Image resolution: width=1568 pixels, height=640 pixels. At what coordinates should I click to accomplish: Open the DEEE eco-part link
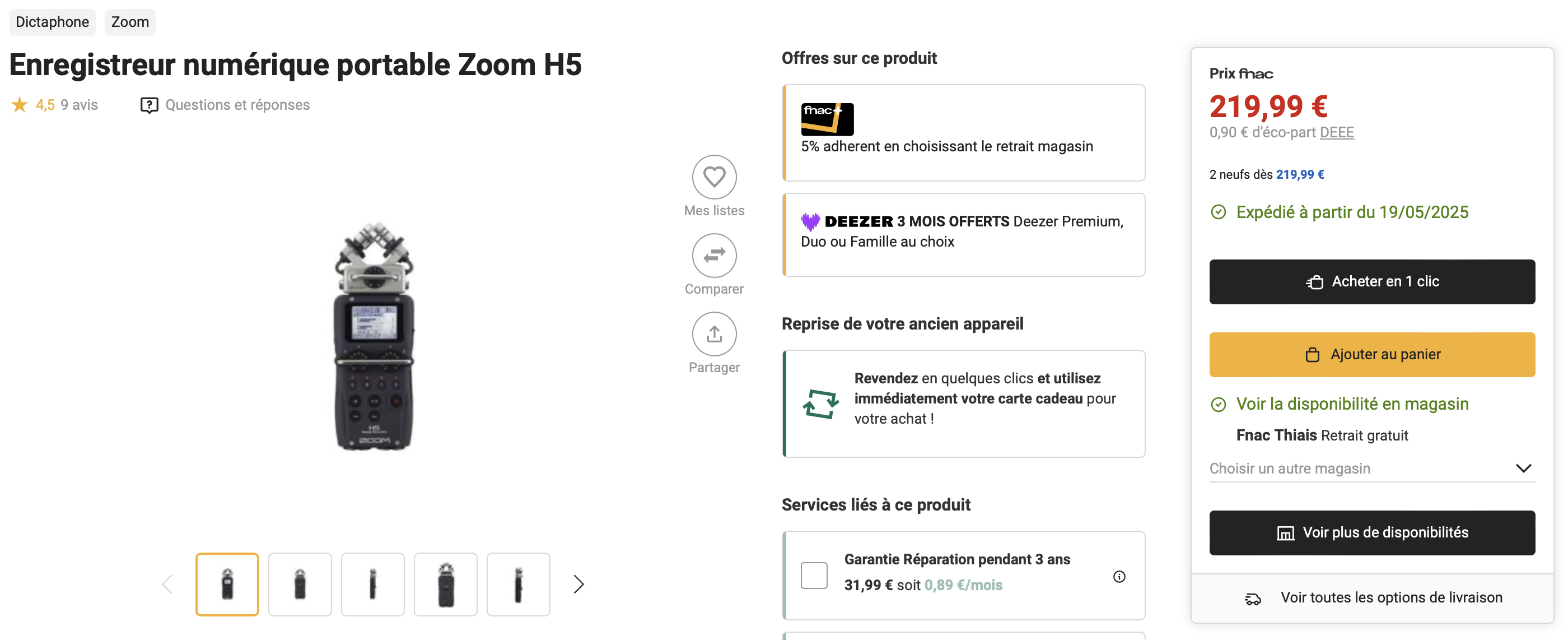[1336, 132]
